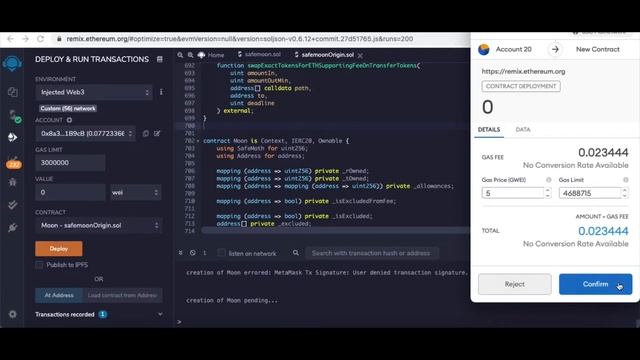
Task: Open the Account address dropdown
Action: point(85,133)
